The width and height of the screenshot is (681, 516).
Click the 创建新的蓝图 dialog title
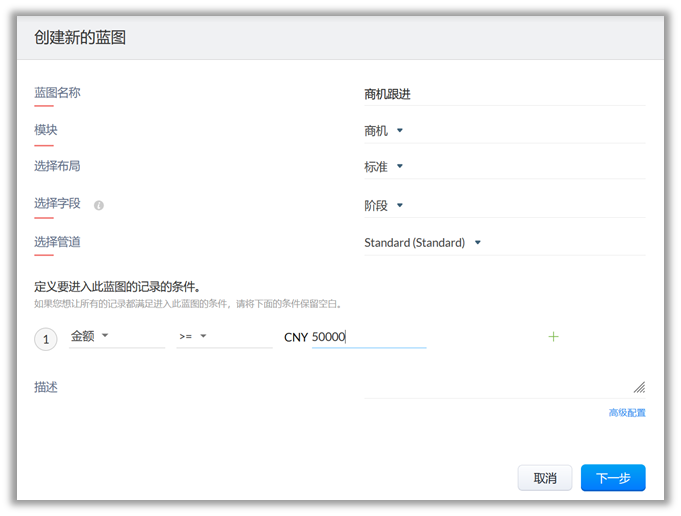pos(80,38)
